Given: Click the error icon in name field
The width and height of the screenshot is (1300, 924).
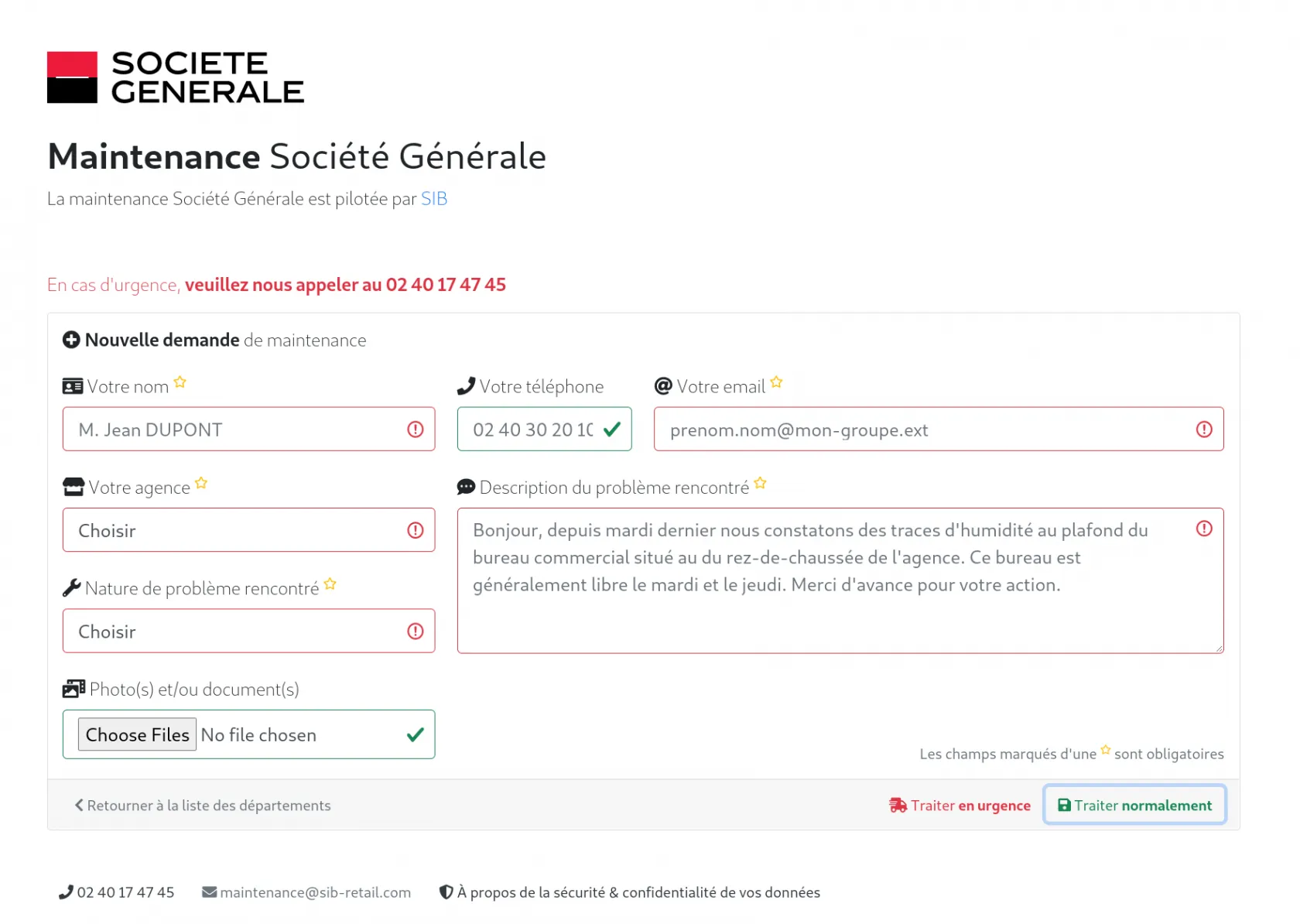Looking at the screenshot, I should coord(416,429).
